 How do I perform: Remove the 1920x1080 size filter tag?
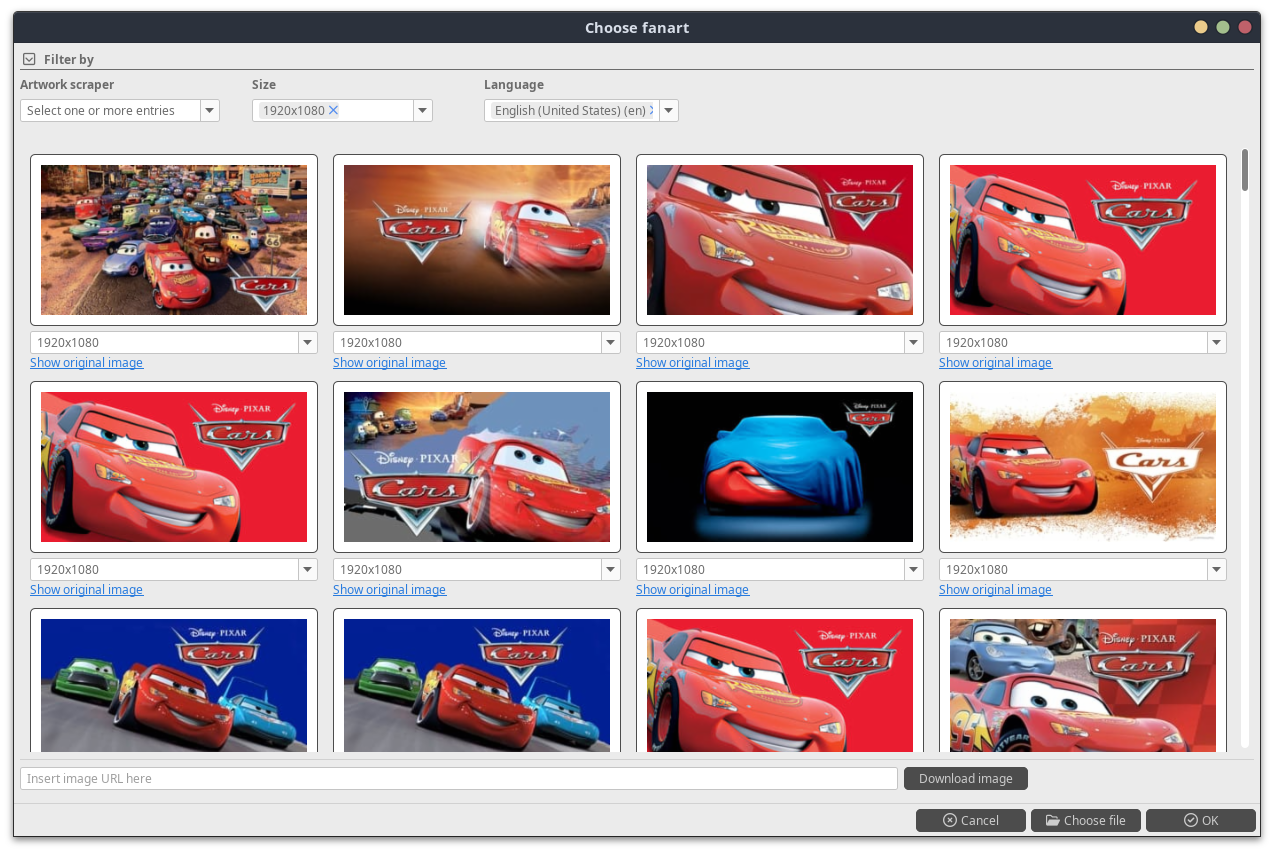coord(334,110)
